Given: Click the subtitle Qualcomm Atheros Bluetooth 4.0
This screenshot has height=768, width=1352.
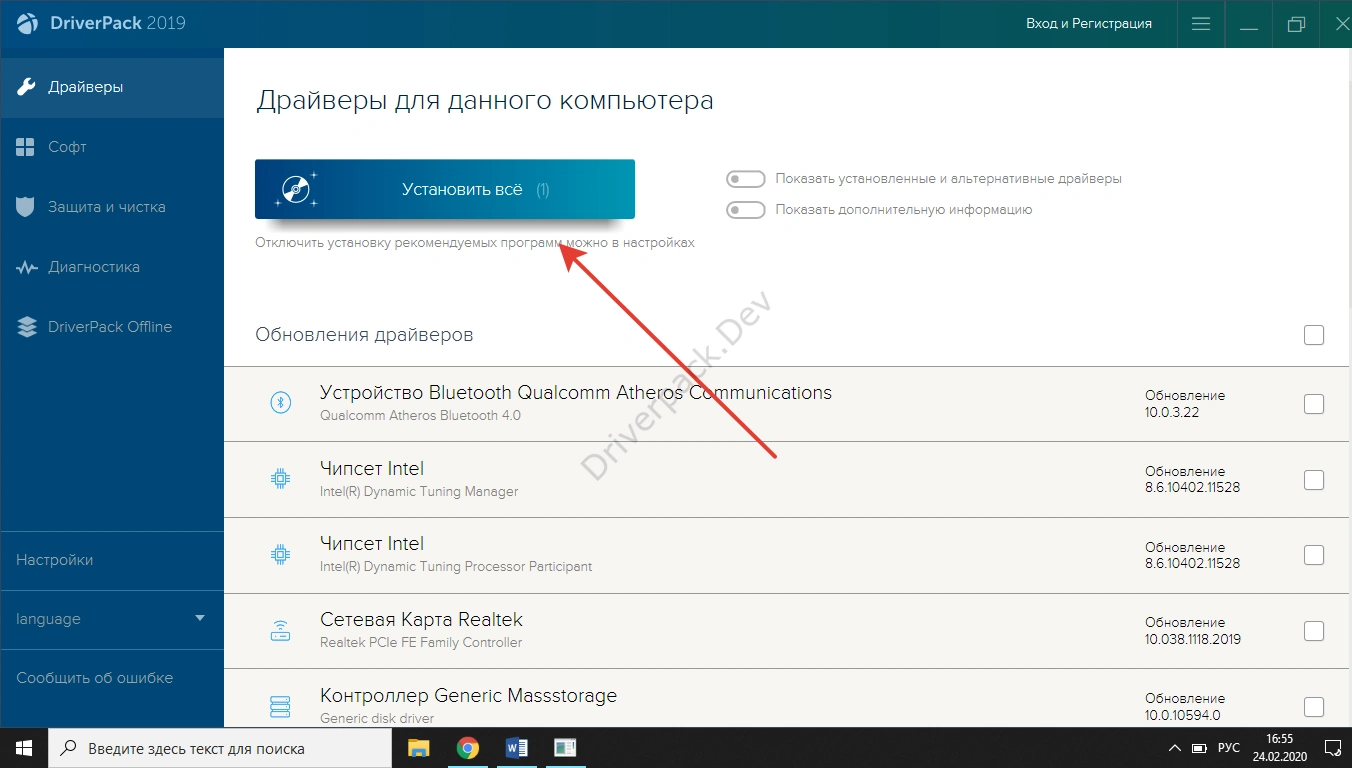Looking at the screenshot, I should click(420, 415).
